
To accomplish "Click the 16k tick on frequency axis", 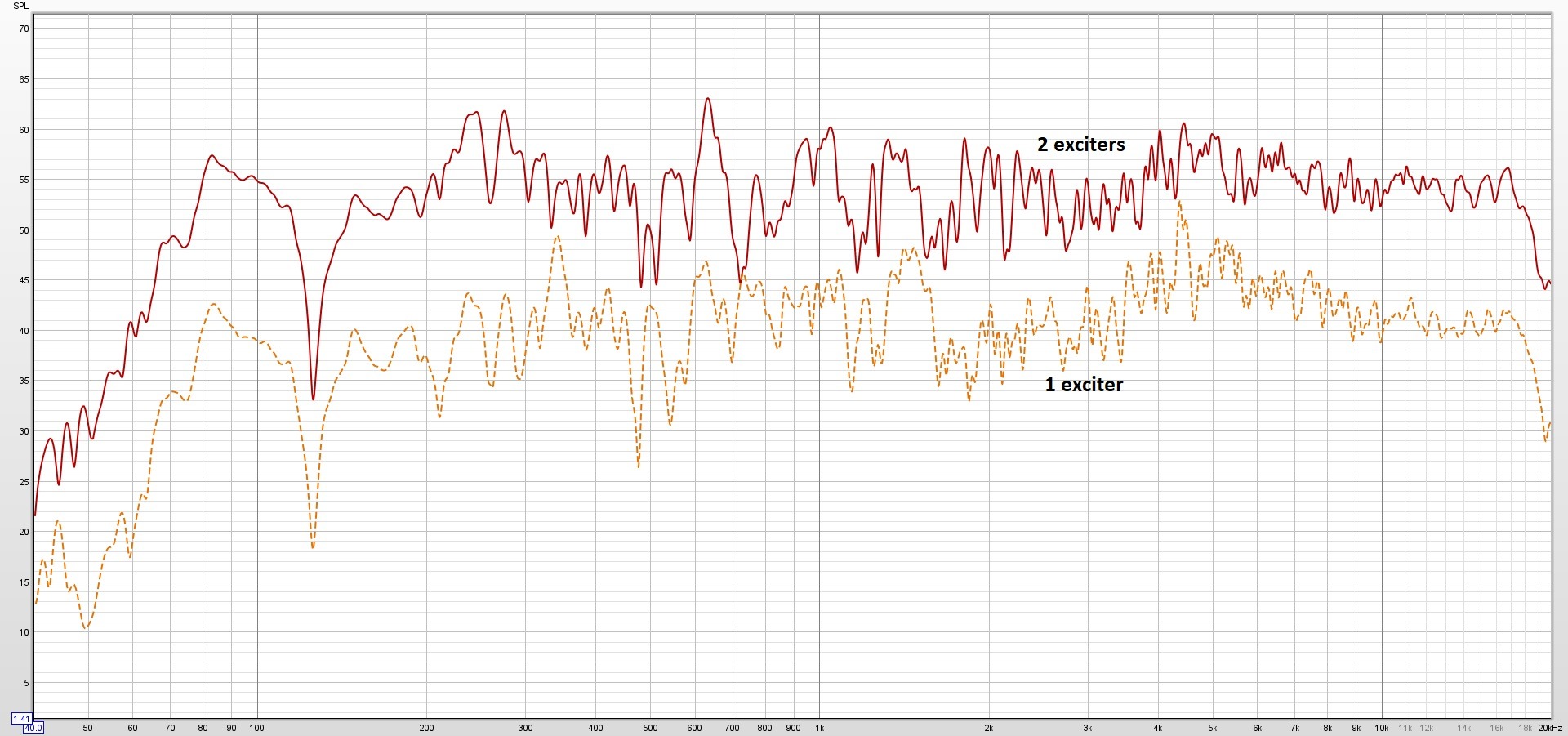I will 1496,728.
